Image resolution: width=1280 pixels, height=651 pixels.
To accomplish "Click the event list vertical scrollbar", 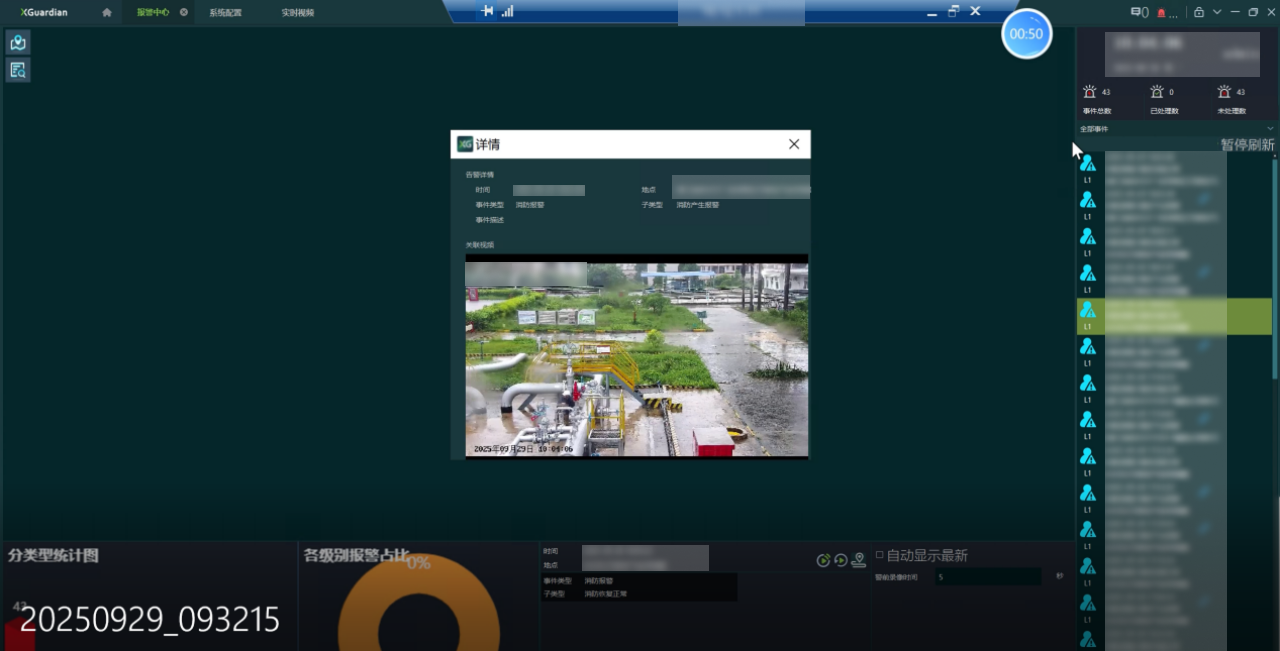I will coord(1274,270).
